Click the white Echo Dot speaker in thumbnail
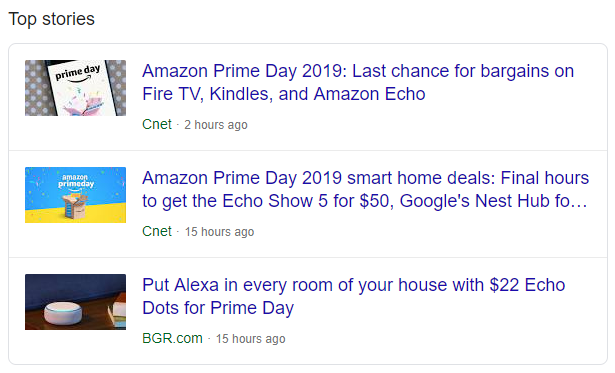 pyautogui.click(x=63, y=313)
